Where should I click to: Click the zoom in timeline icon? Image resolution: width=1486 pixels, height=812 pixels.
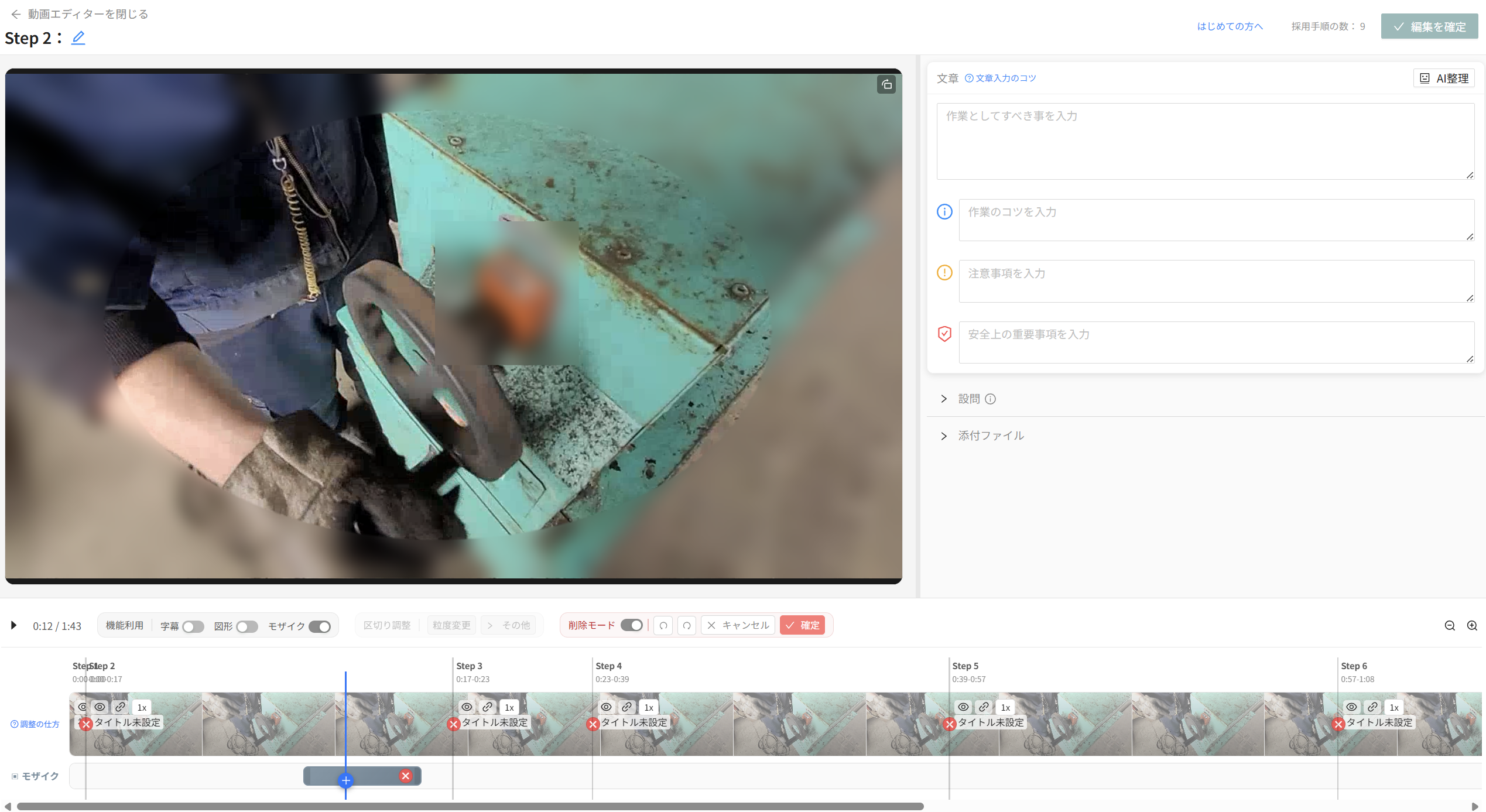pyautogui.click(x=1472, y=625)
